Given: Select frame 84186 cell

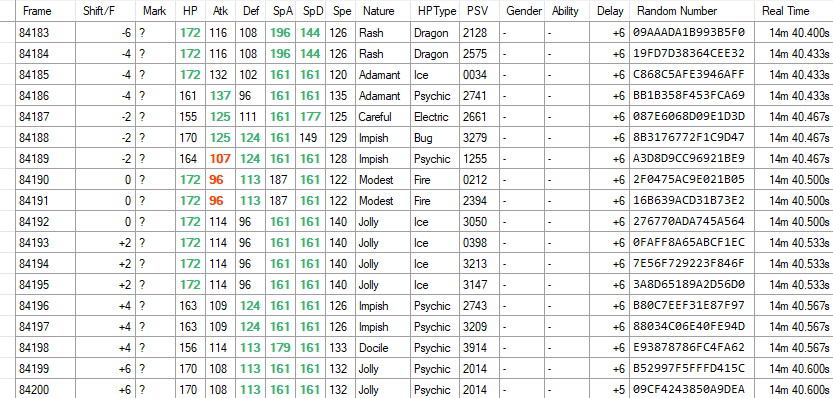Looking at the screenshot, I should (45, 96).
